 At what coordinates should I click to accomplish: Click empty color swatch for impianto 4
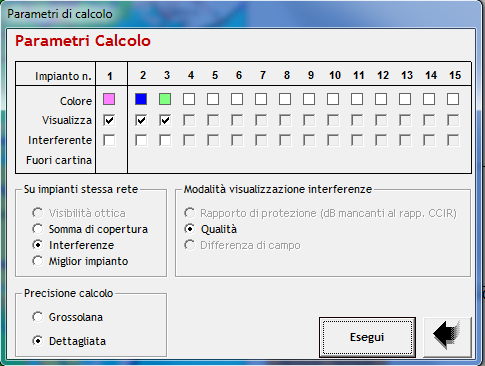point(189,99)
